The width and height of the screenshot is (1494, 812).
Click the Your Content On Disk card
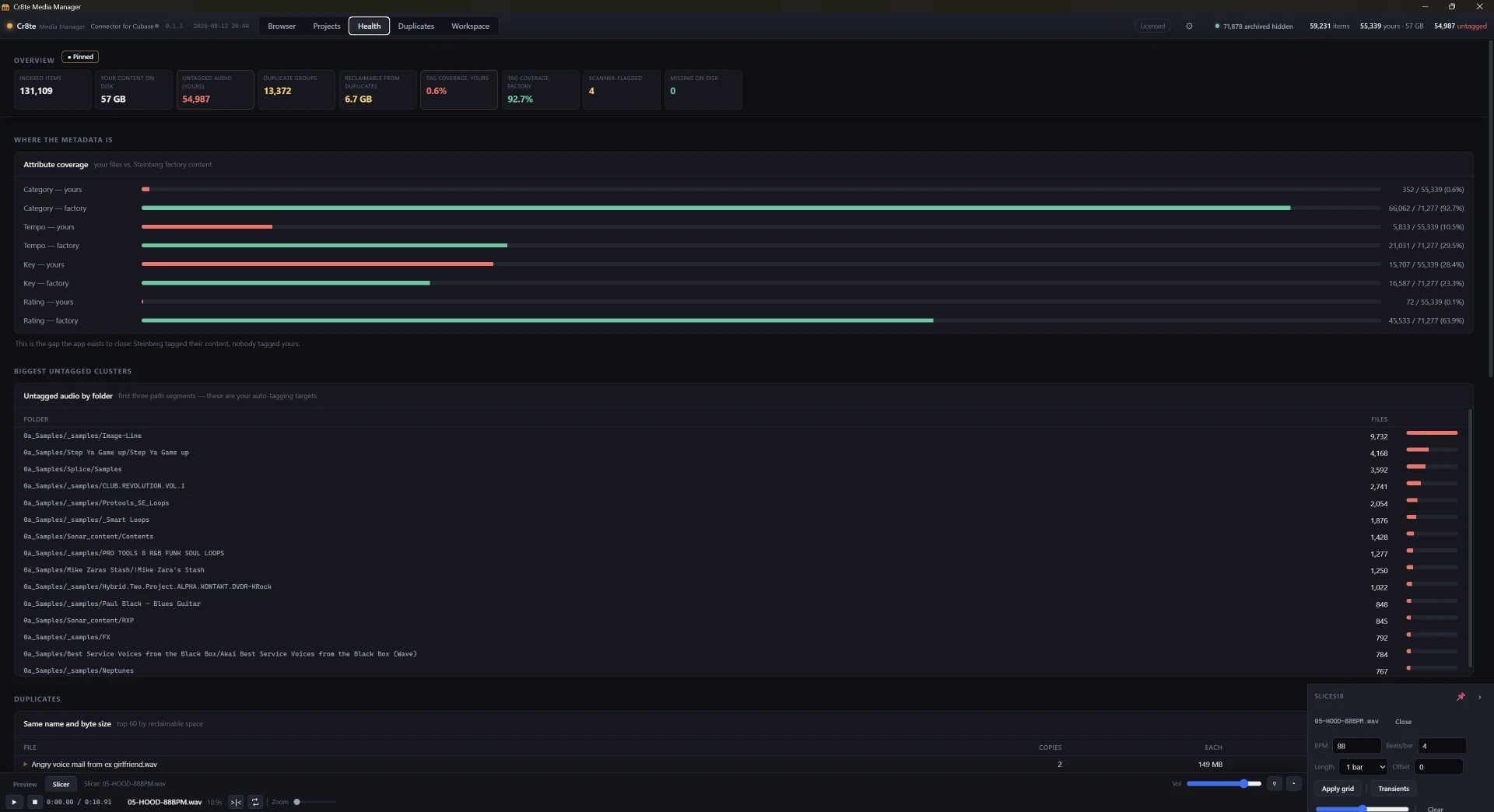tap(134, 89)
